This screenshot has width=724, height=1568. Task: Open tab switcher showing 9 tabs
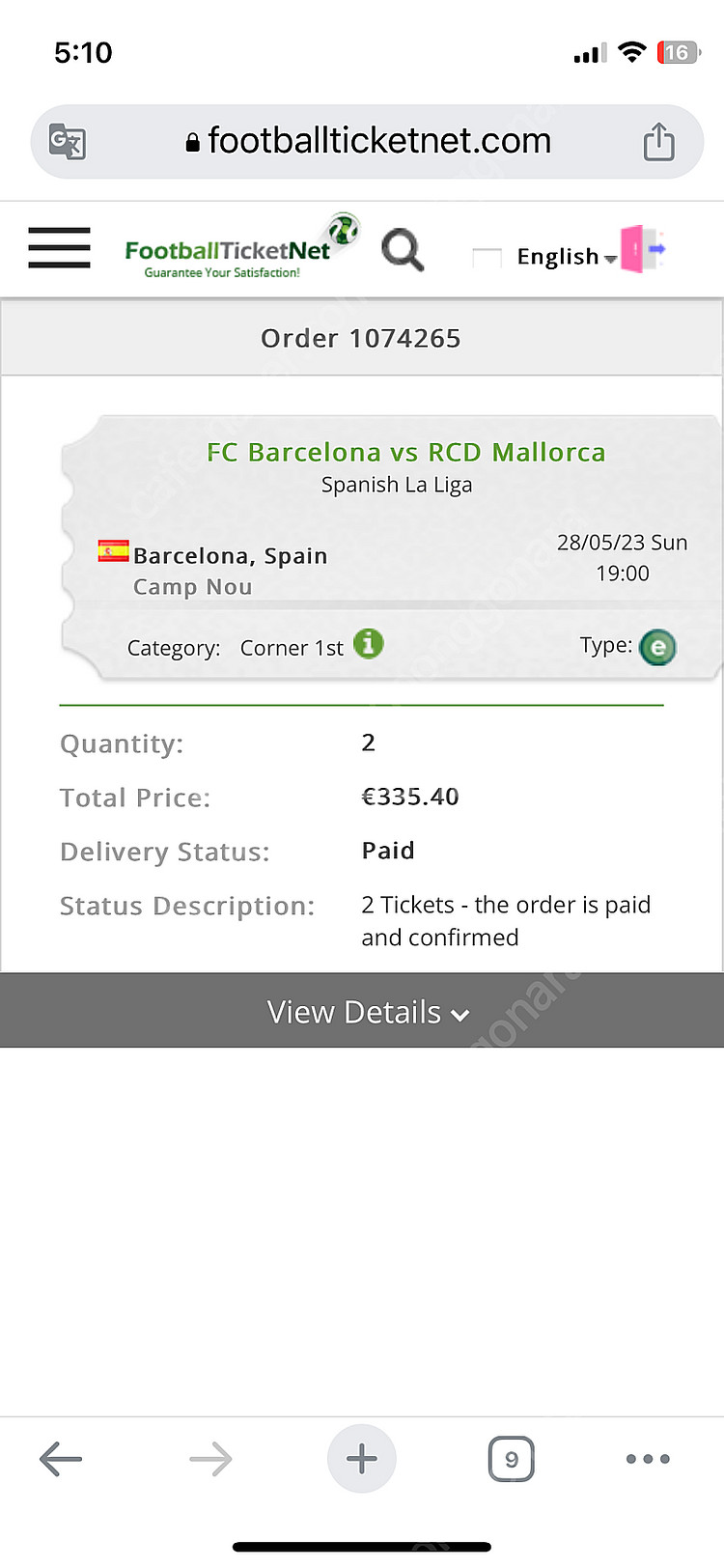tap(512, 1459)
